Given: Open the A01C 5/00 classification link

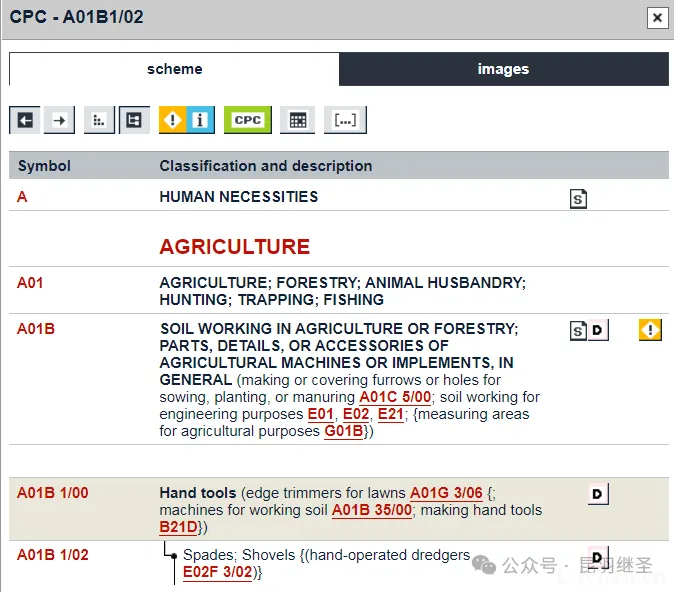Looking at the screenshot, I should pyautogui.click(x=395, y=397).
